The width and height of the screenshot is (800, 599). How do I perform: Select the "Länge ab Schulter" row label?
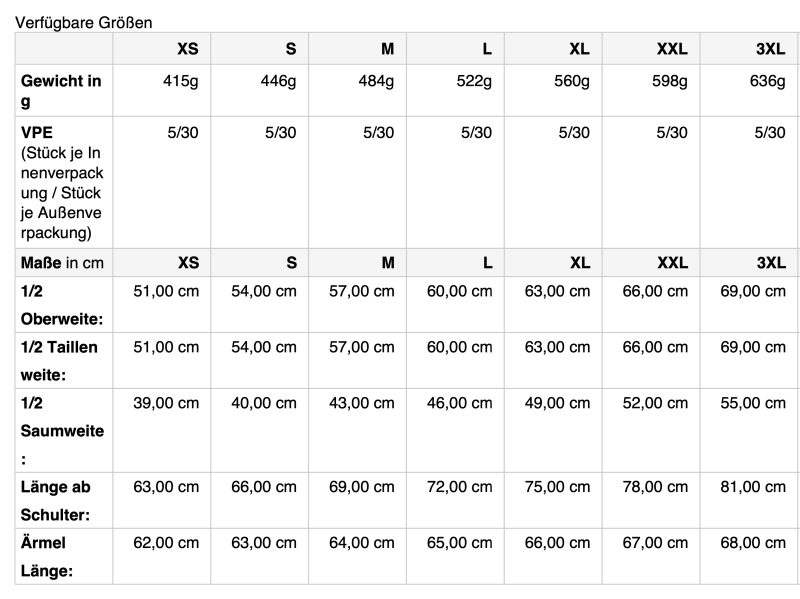[61, 500]
